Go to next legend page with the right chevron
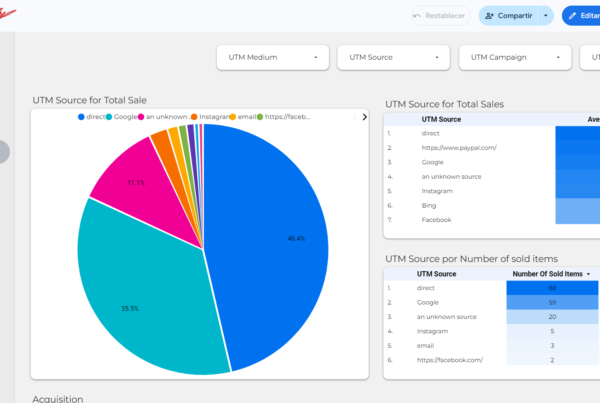The width and height of the screenshot is (600, 403). tap(364, 117)
